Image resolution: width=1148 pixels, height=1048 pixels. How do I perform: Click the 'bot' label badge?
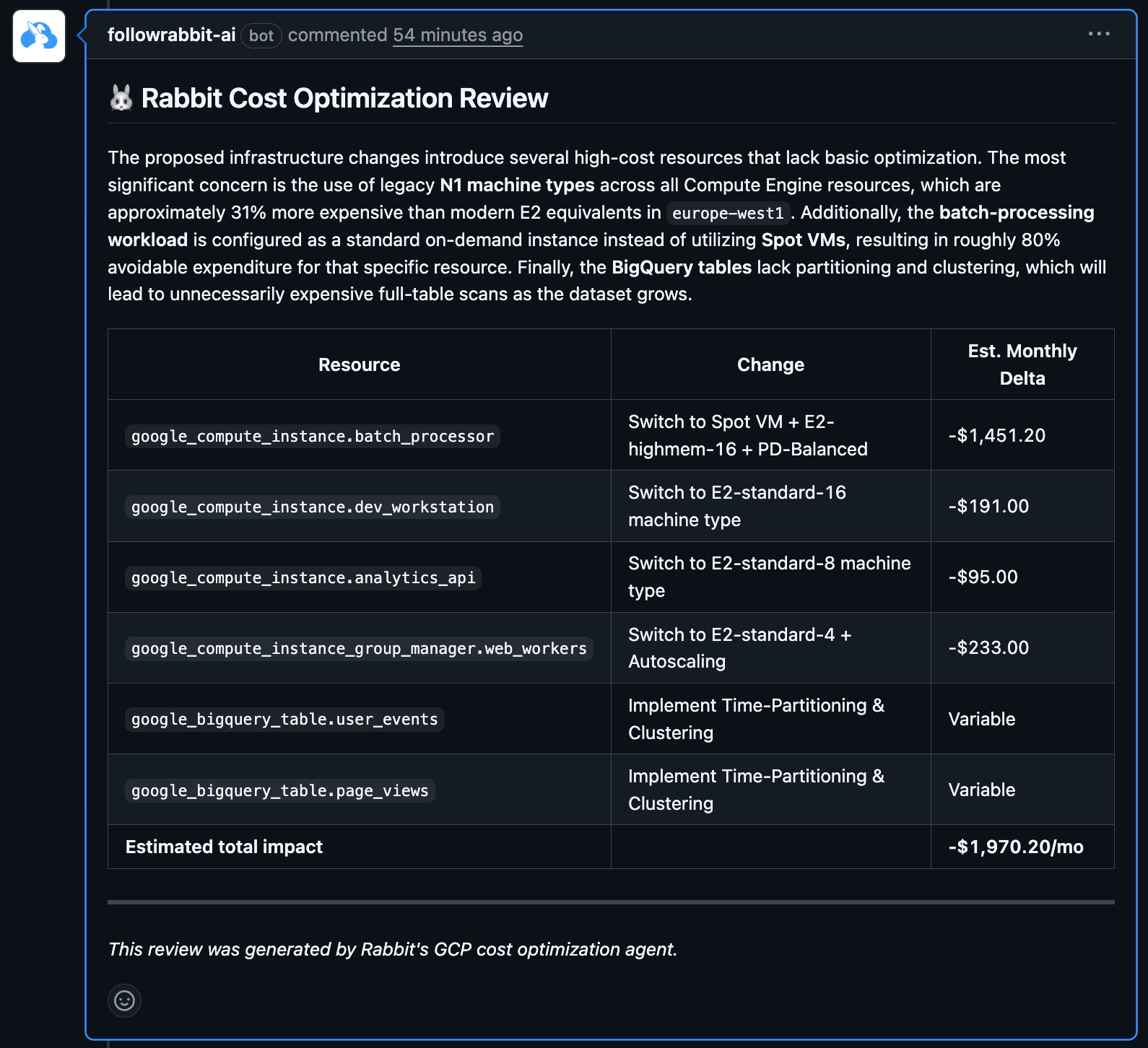pyautogui.click(x=261, y=35)
